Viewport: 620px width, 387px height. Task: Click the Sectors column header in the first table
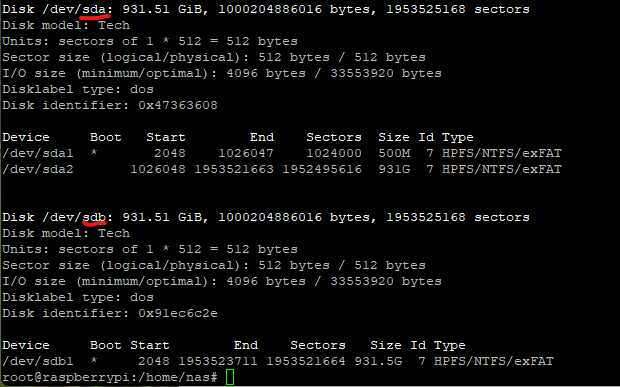coord(334,137)
